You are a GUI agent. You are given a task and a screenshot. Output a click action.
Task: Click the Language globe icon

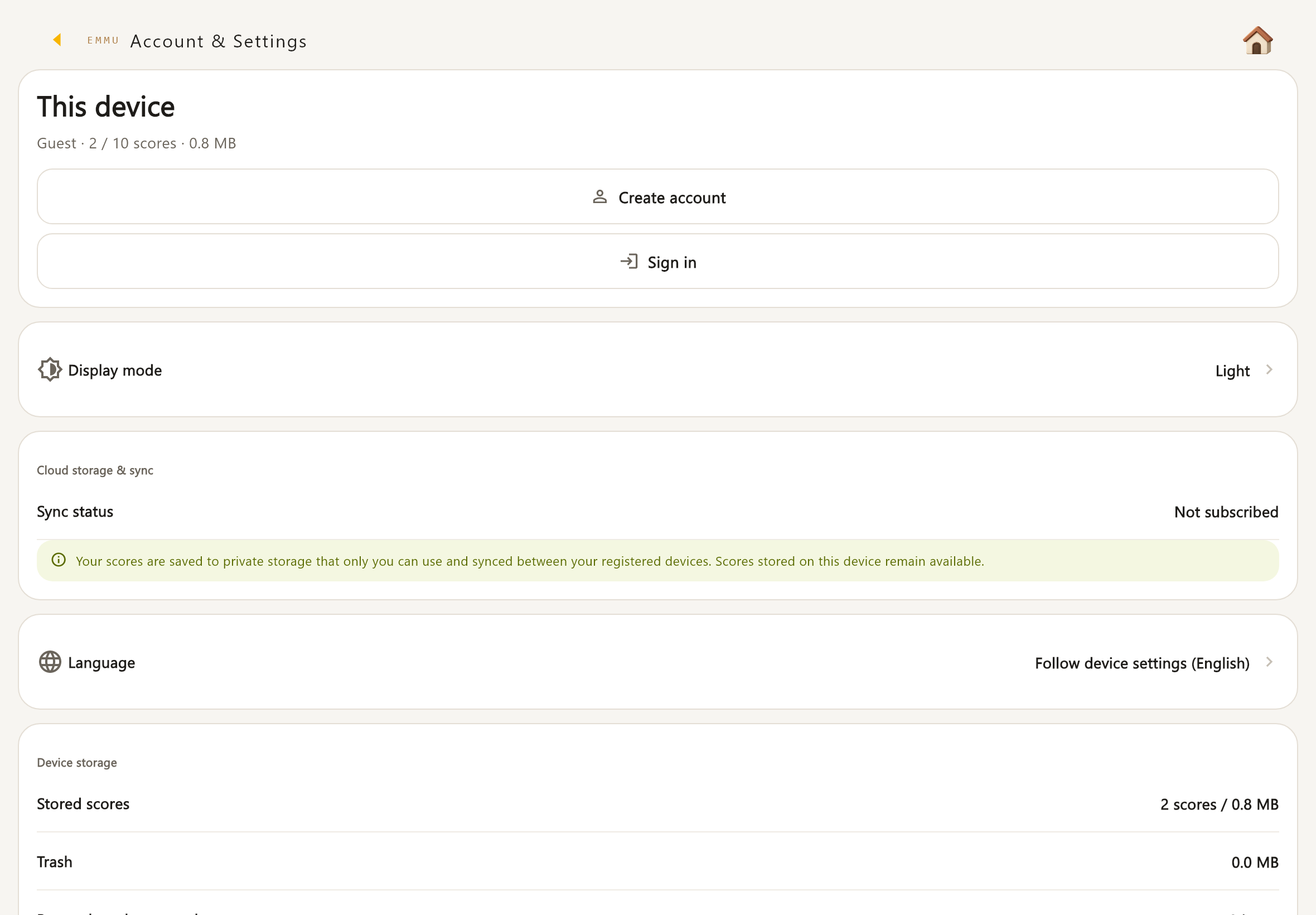pyautogui.click(x=50, y=662)
